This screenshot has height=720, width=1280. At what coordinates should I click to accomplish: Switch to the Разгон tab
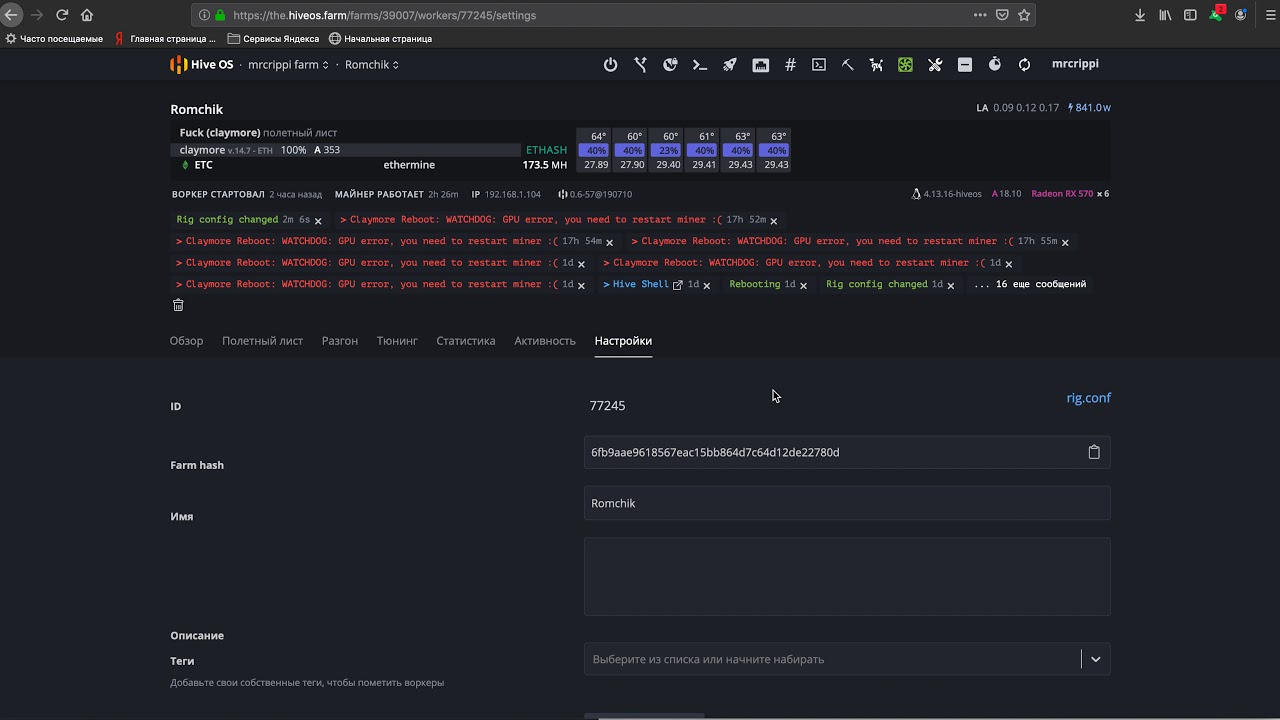340,341
